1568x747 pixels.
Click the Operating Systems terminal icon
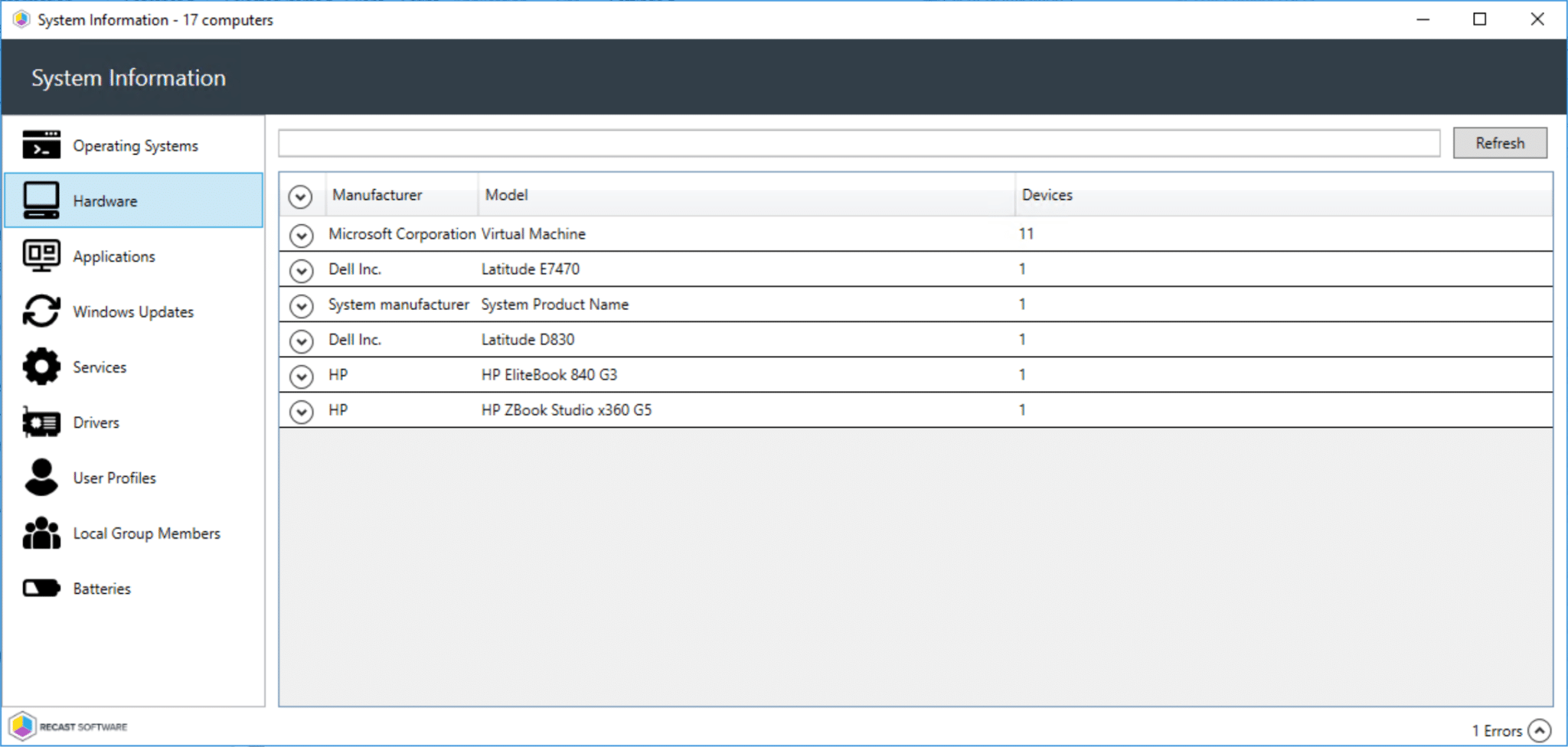pos(41,145)
